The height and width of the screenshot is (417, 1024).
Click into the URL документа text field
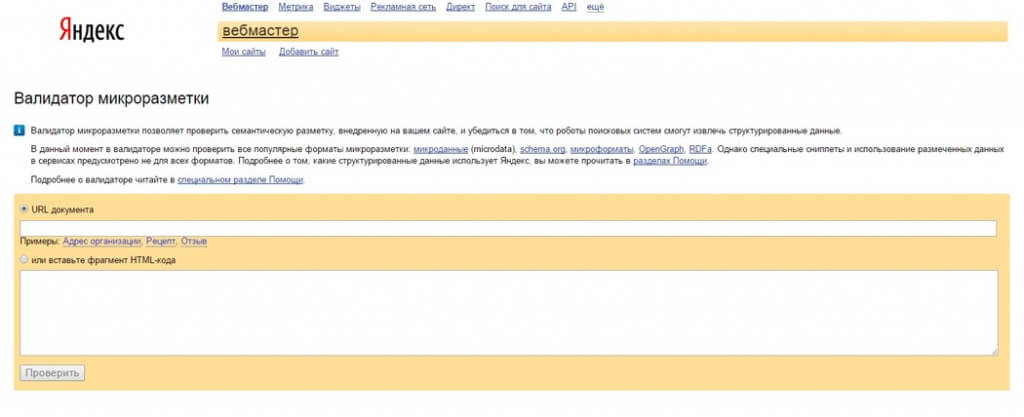coord(508,228)
